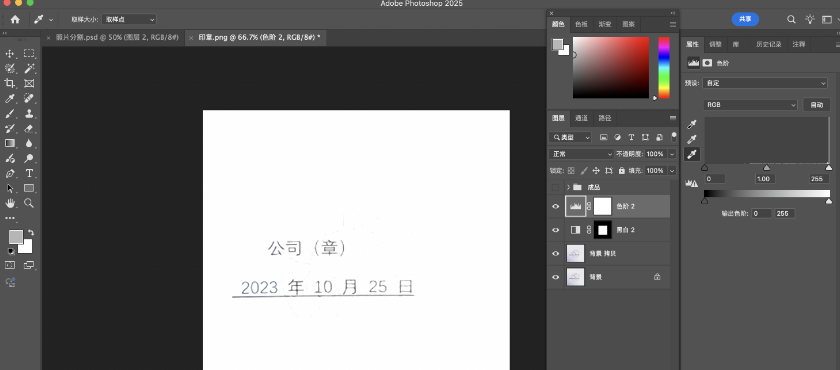Click the blue 共享 share button
The image size is (840, 370).
(745, 19)
